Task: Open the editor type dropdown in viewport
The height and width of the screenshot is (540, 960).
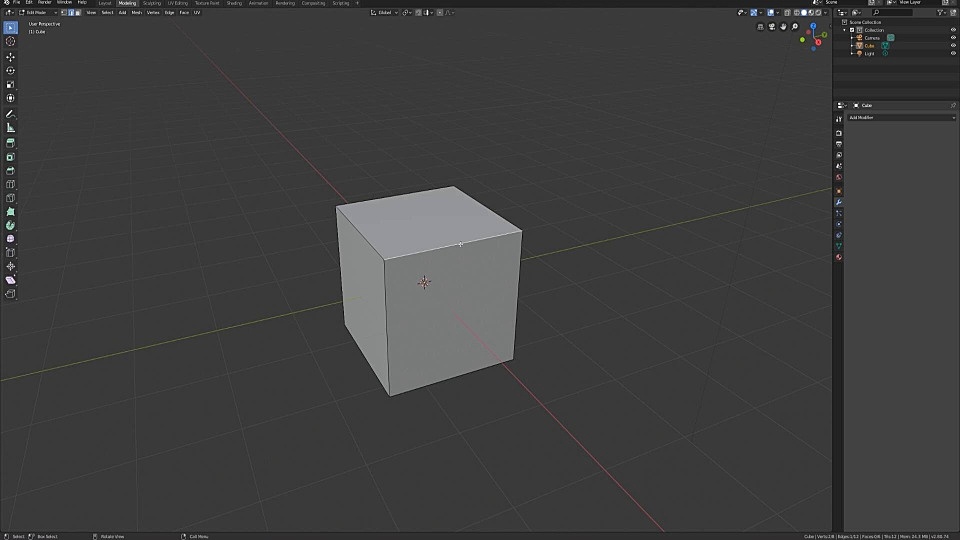Action: (x=9, y=12)
